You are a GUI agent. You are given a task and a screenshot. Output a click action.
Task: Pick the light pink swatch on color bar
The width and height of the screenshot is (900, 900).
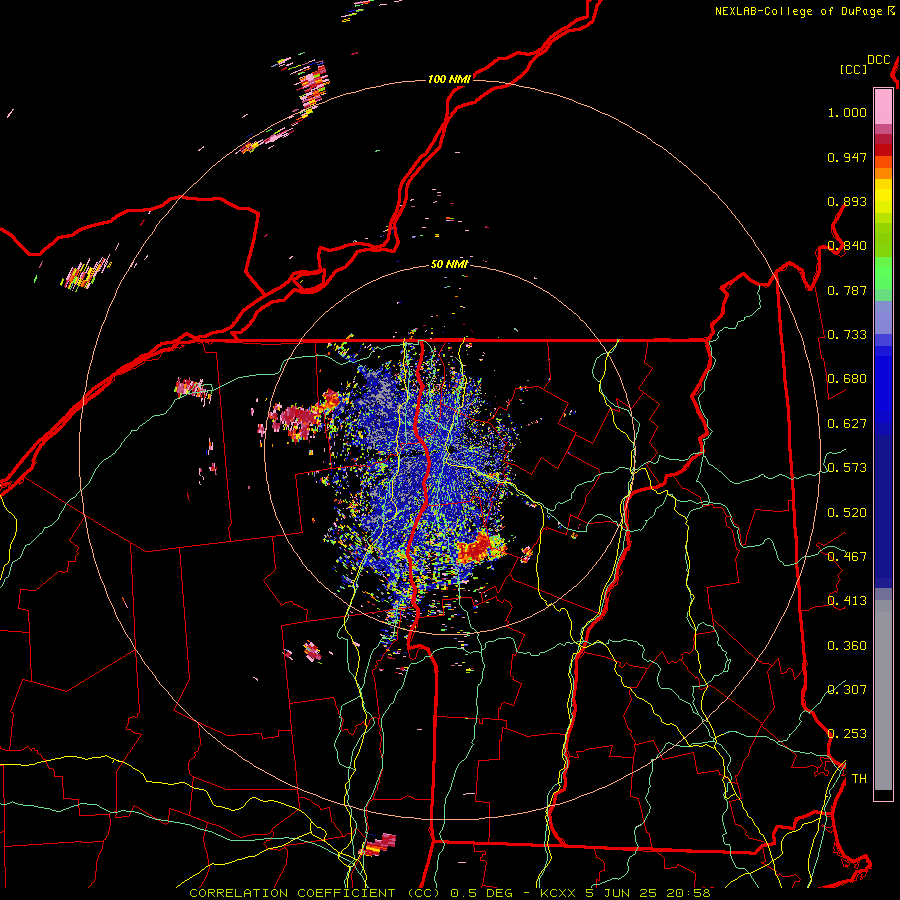point(883,106)
